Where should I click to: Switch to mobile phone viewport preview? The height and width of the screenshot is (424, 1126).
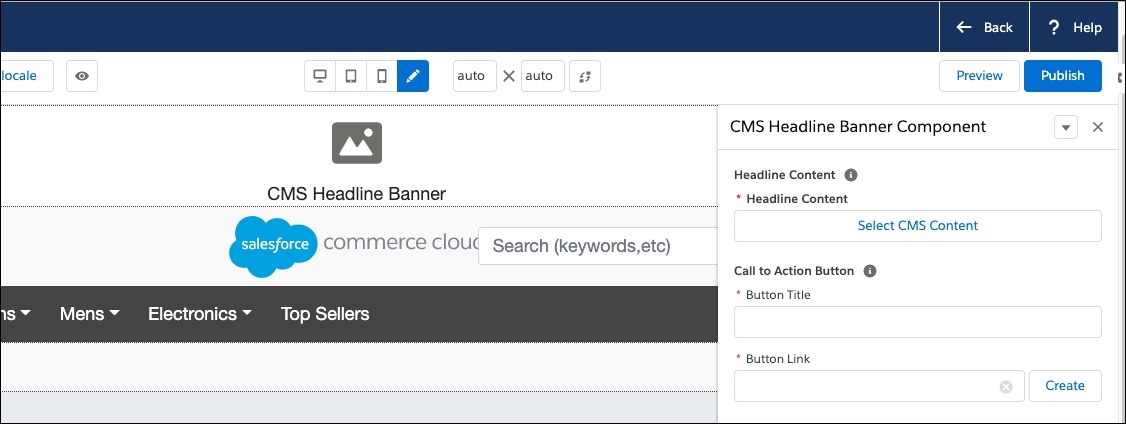(x=382, y=76)
